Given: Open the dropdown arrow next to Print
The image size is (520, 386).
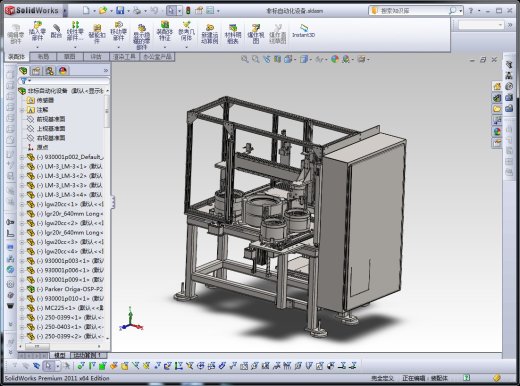Looking at the screenshot, I should (145, 11).
